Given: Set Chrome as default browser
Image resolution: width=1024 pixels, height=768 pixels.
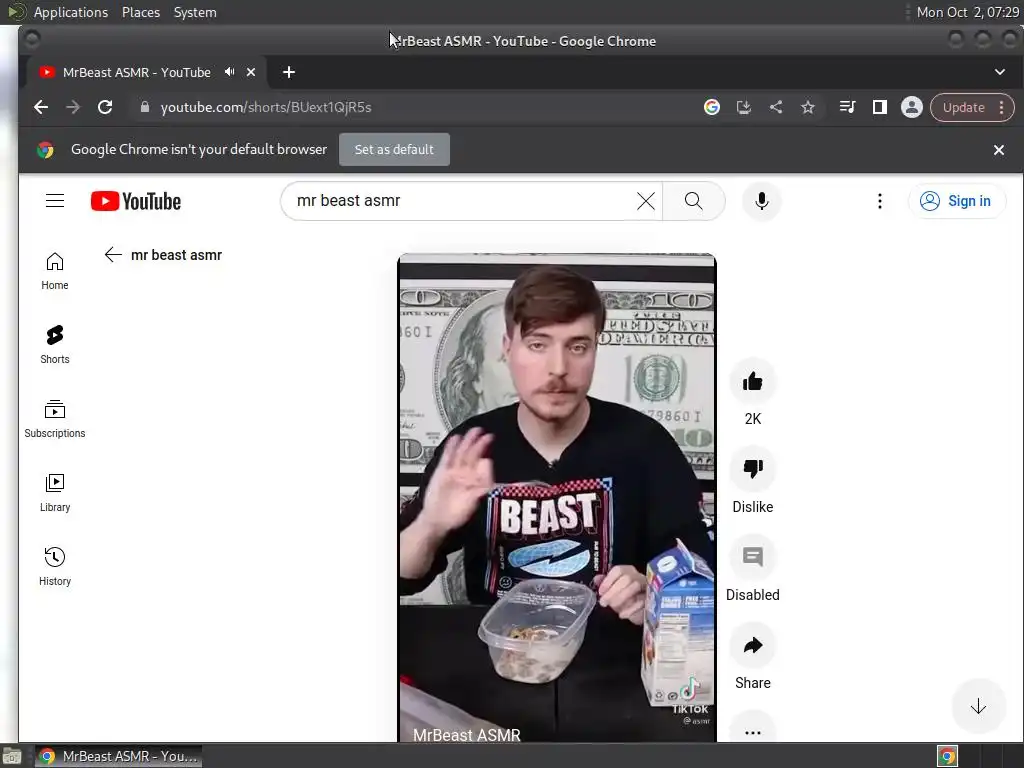Looking at the screenshot, I should [394, 150].
